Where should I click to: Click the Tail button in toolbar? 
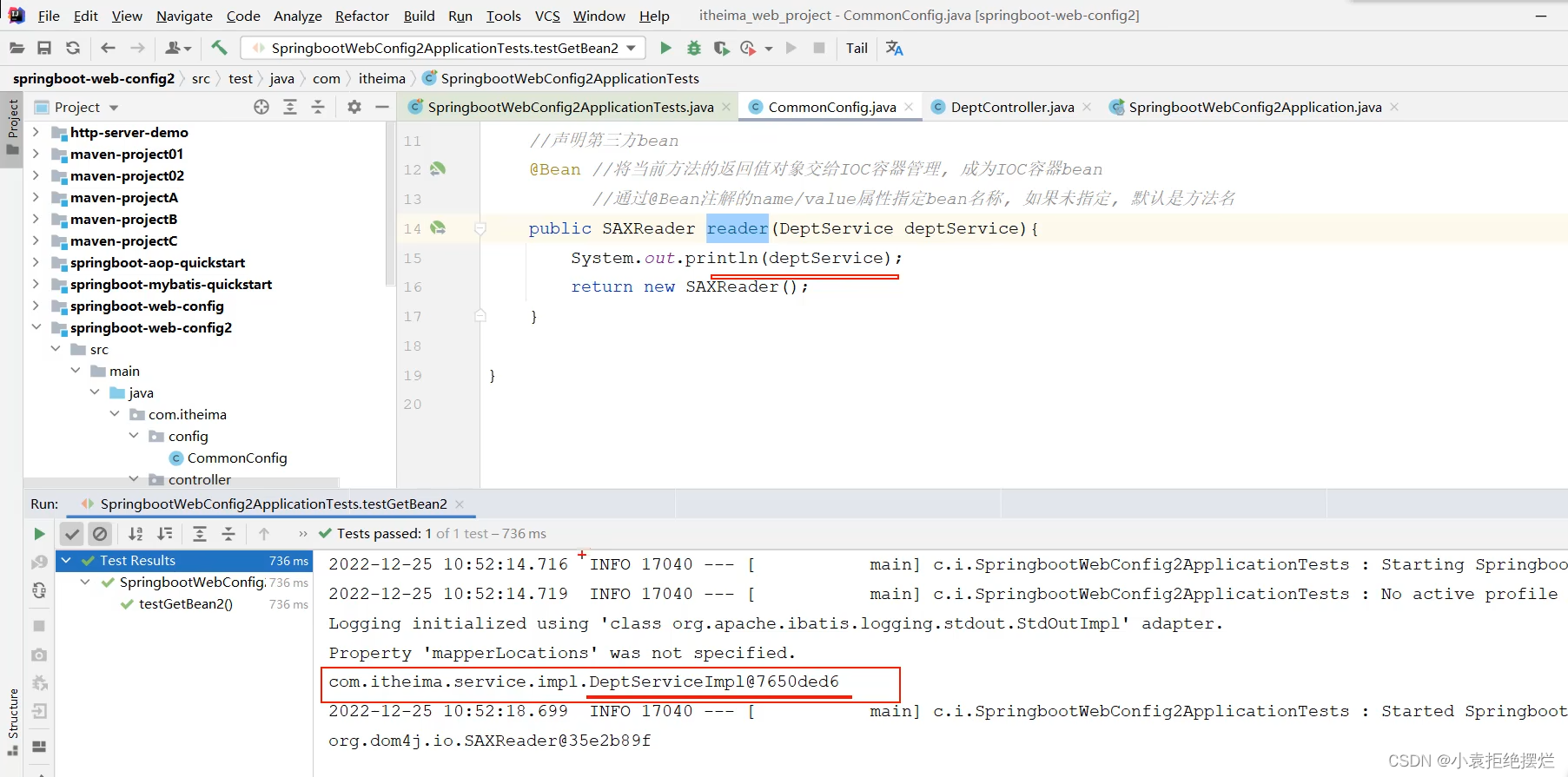click(x=857, y=49)
